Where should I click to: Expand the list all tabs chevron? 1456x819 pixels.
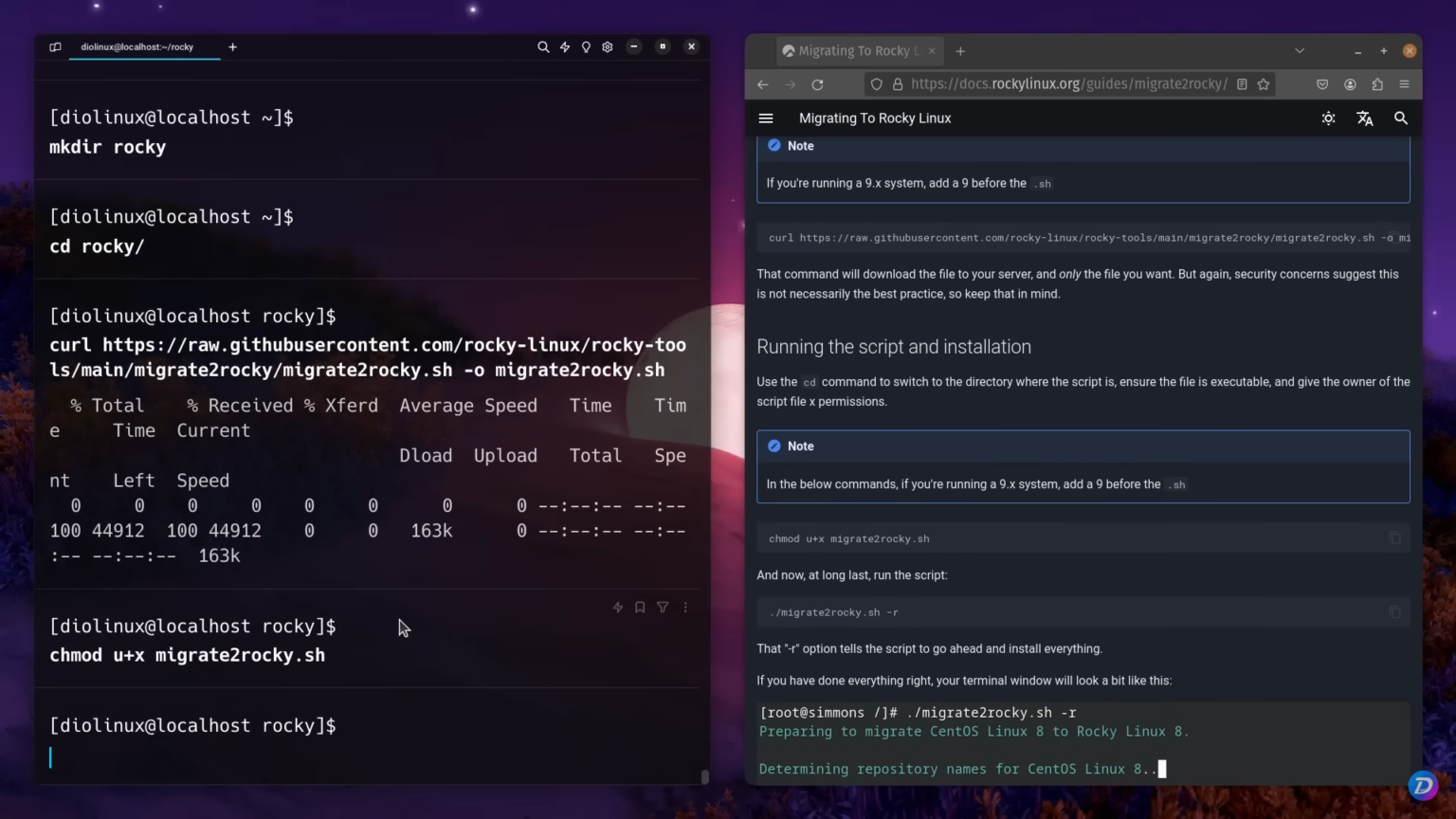(1300, 51)
